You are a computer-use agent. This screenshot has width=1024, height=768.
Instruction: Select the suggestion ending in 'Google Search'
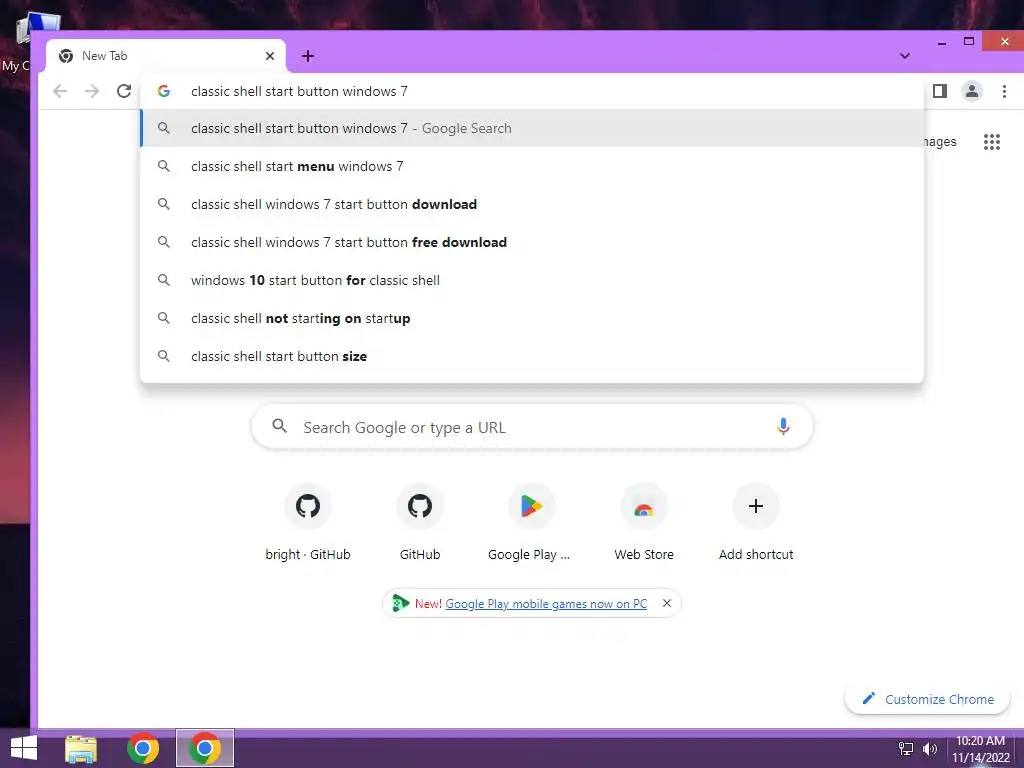click(x=532, y=129)
